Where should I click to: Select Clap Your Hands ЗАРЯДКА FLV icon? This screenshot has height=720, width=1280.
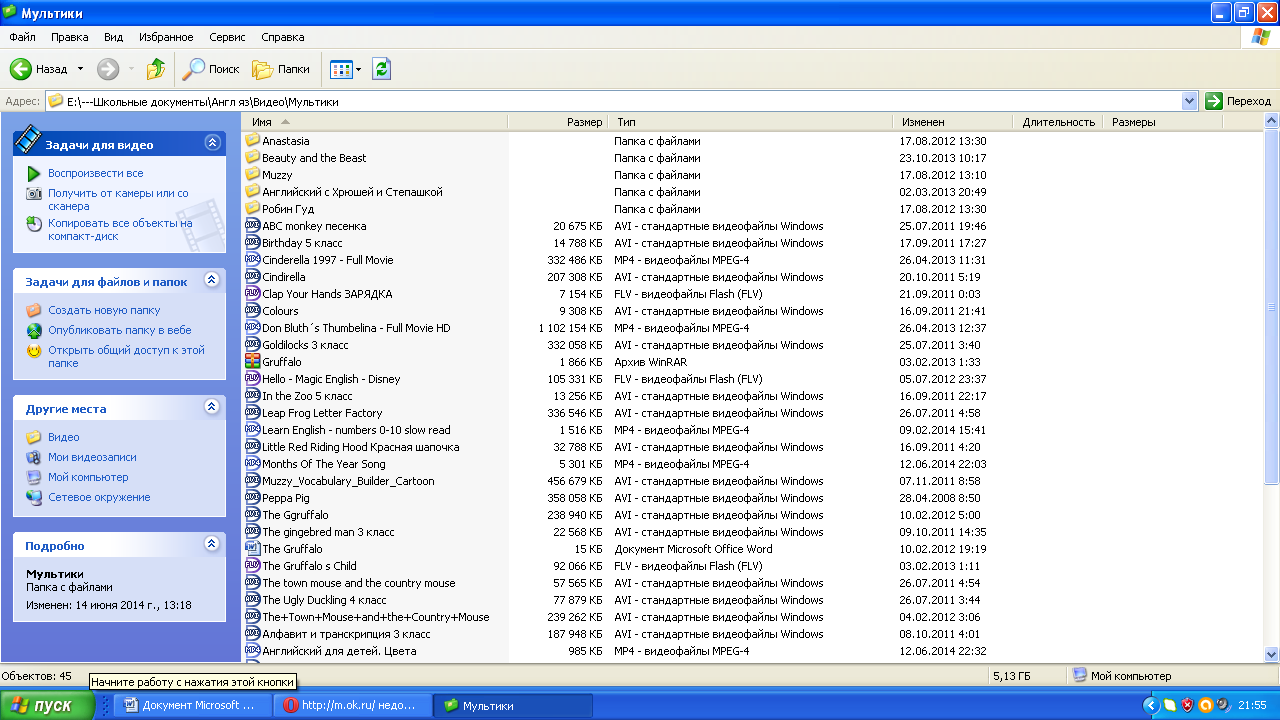tap(252, 294)
